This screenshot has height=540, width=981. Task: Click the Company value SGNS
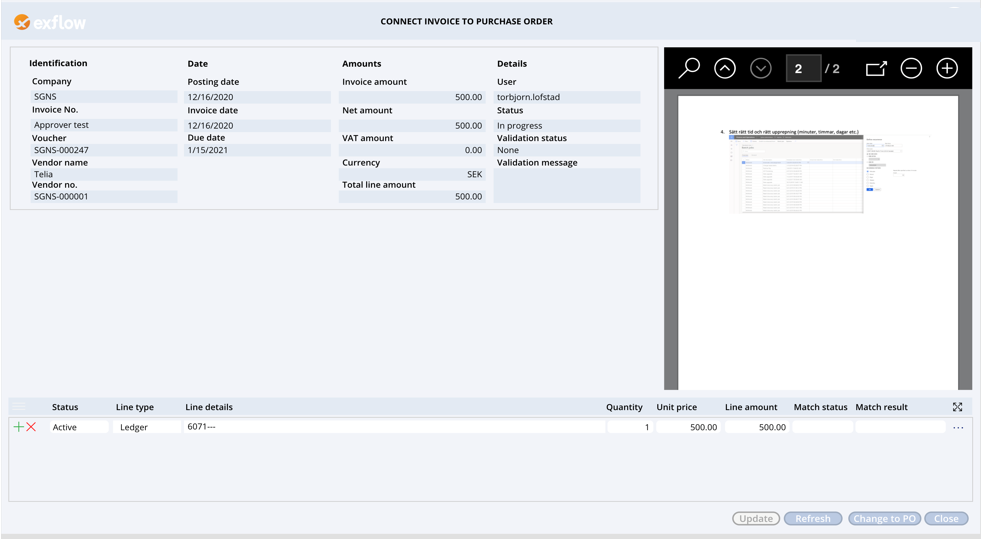click(104, 97)
